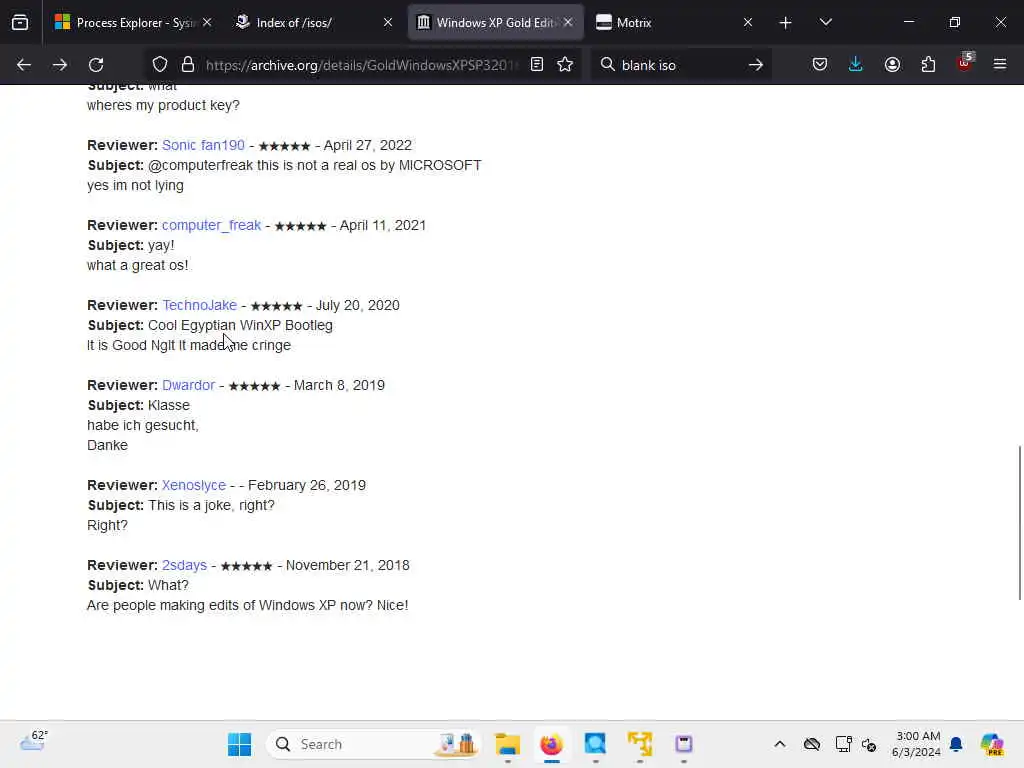Open the Firefox application menu
Viewport: 1024px width, 768px height.
[x=1000, y=64]
